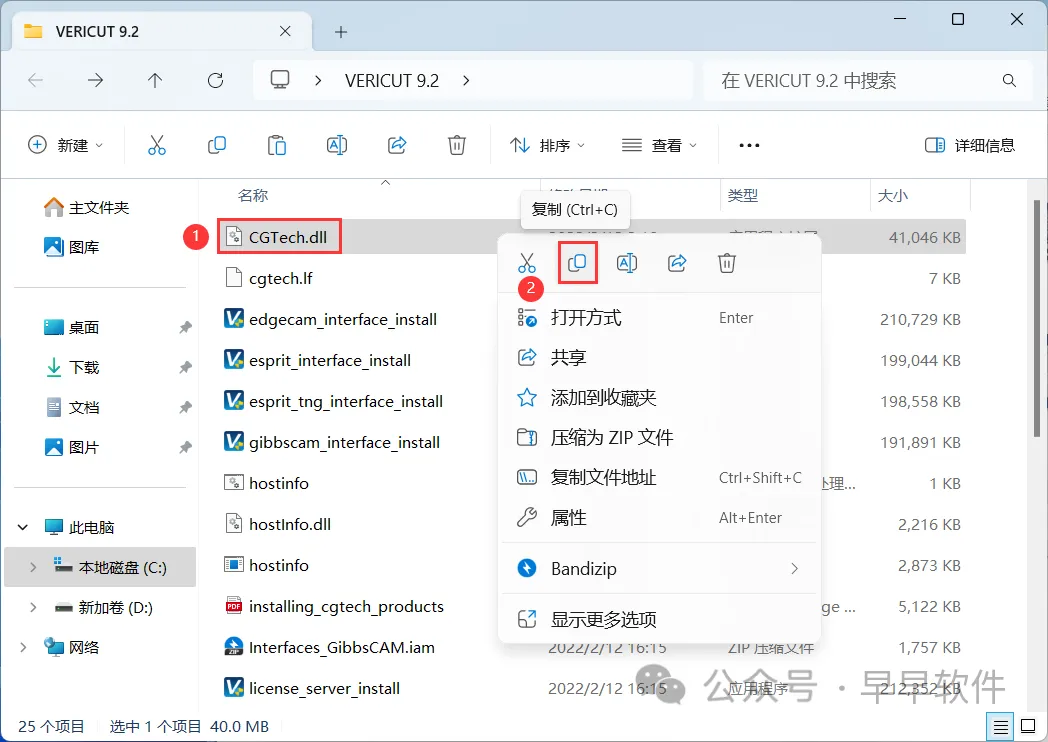Click the chevron before VERICUT 9.2
The image size is (1048, 742).
click(x=318, y=81)
